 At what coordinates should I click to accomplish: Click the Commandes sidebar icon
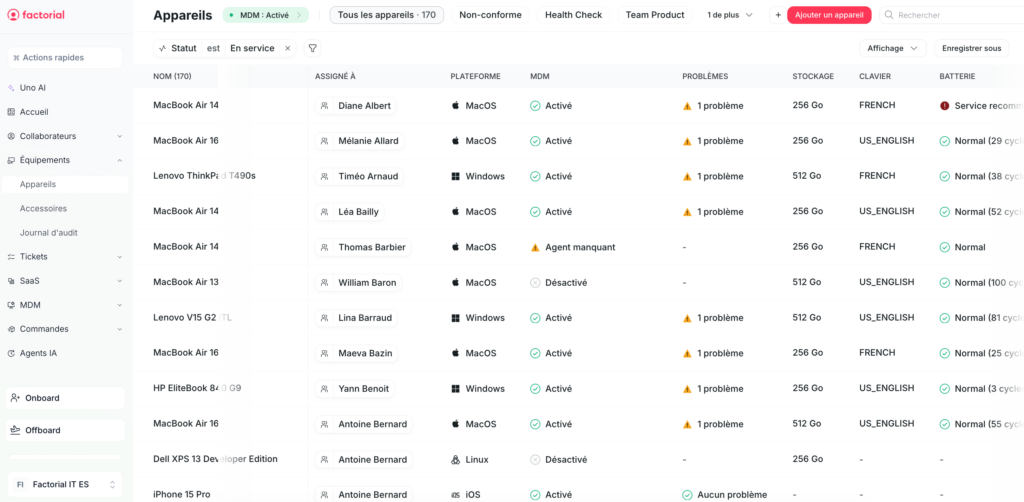pyautogui.click(x=11, y=329)
